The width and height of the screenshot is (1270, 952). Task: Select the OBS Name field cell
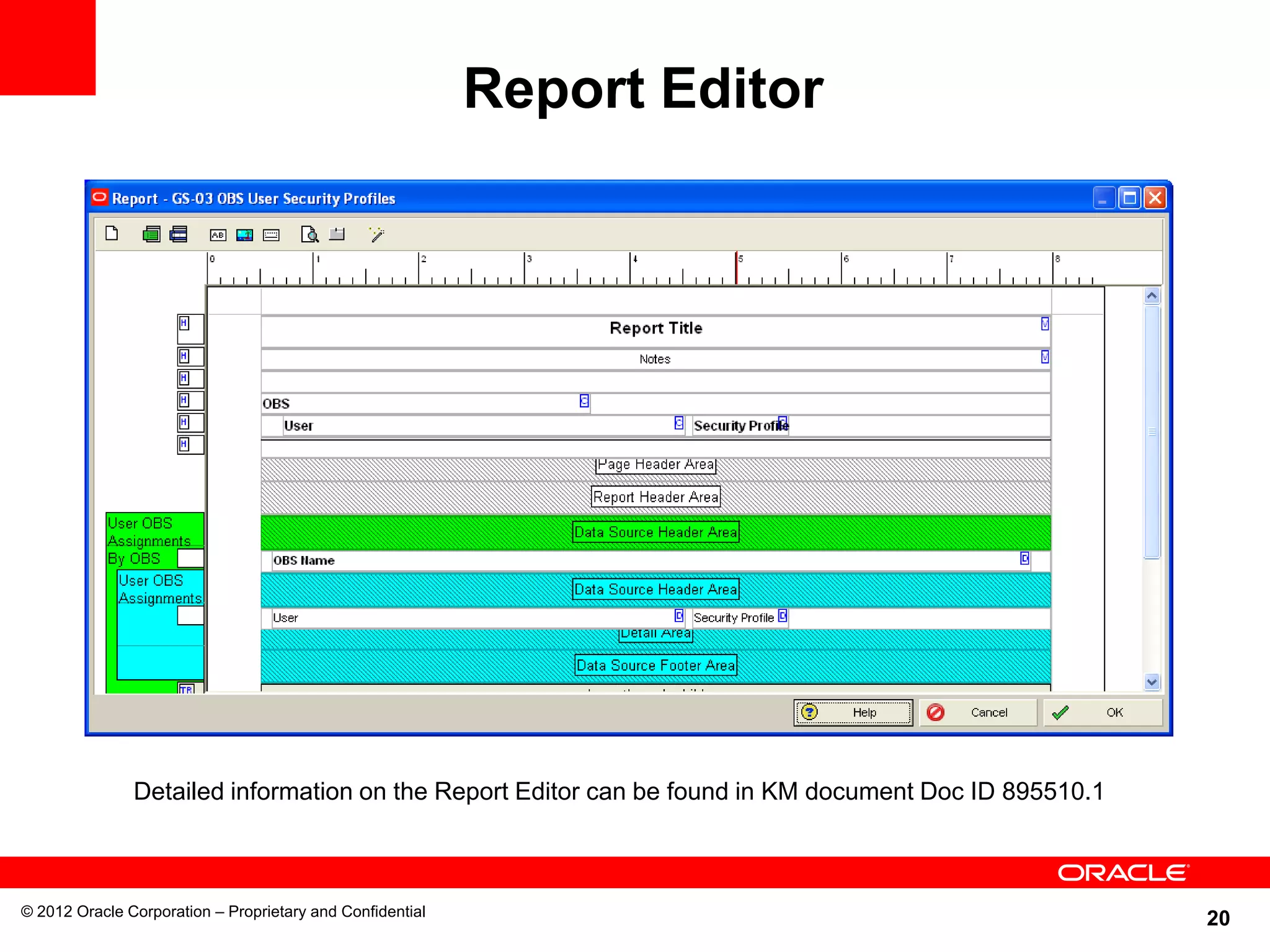coord(651,561)
